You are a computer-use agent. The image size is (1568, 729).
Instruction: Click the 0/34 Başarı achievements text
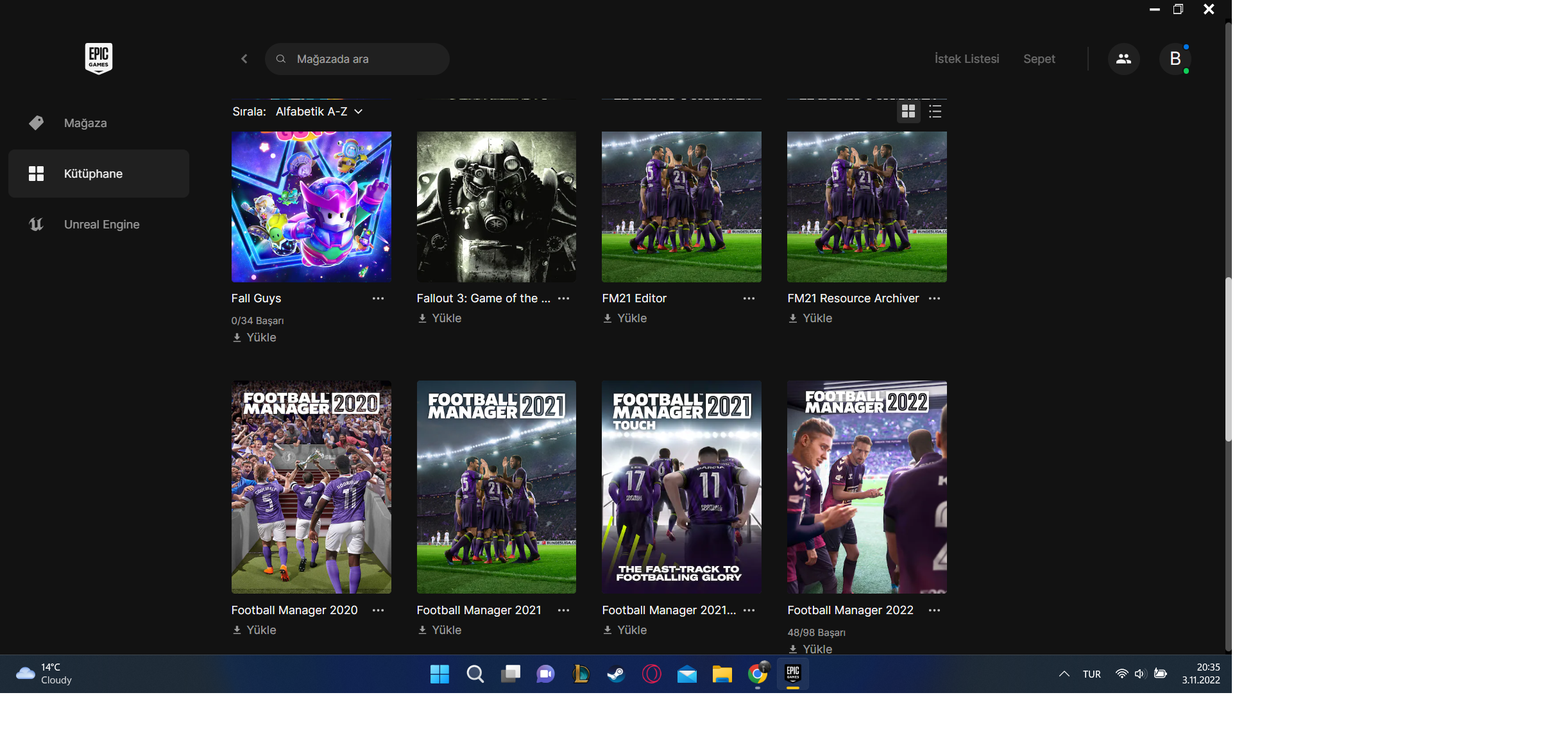(257, 321)
